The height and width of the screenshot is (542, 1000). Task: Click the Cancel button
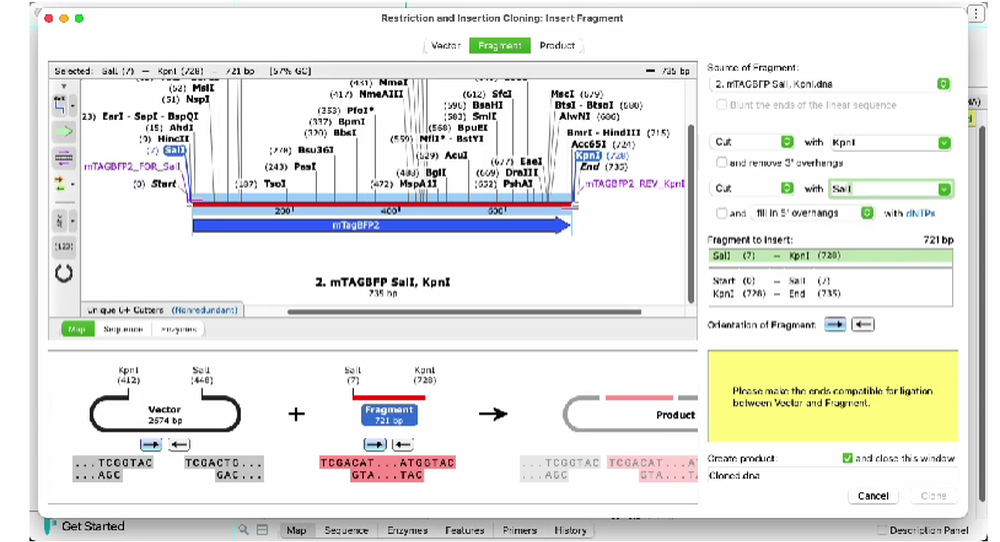click(873, 495)
